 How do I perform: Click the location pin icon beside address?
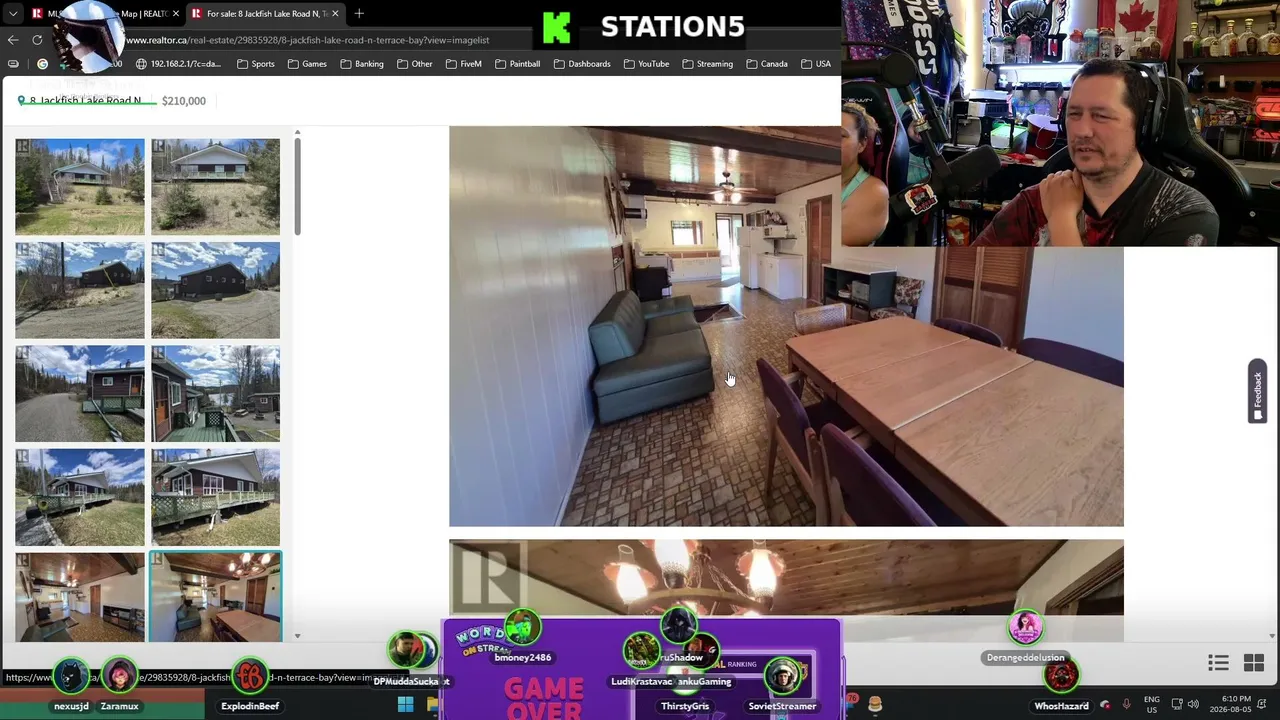pos(21,101)
